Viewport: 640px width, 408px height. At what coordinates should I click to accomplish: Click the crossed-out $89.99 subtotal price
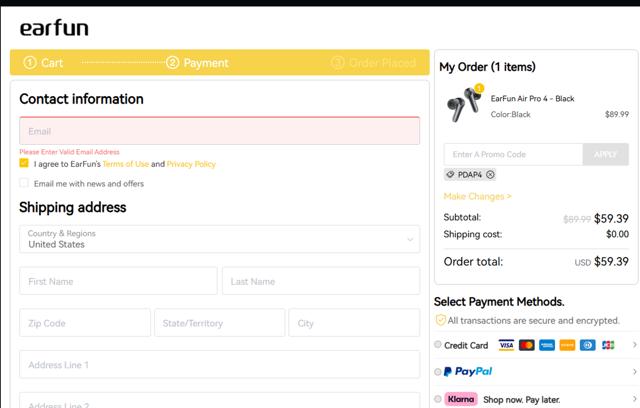click(x=577, y=220)
